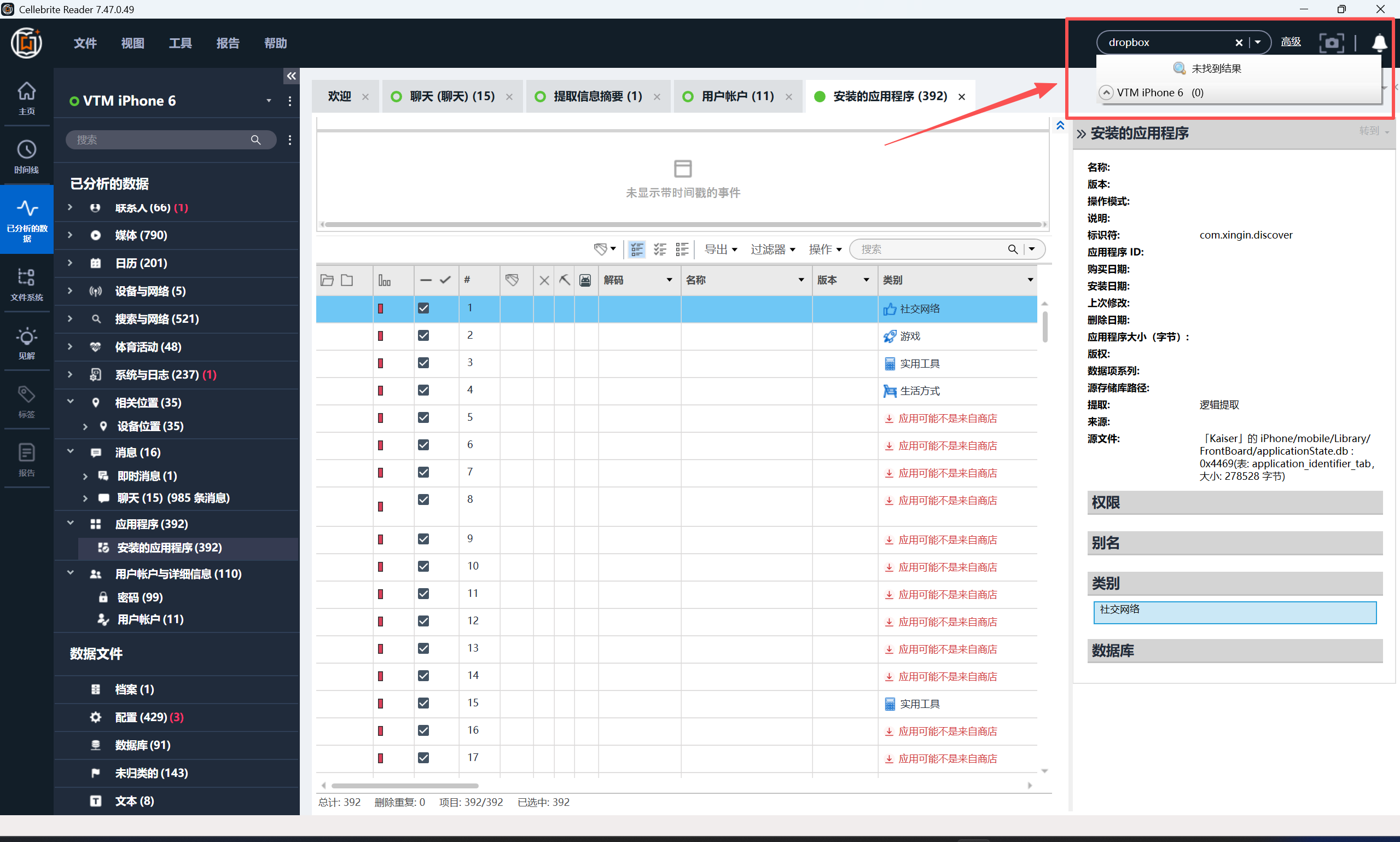This screenshot has height=842, width=1400.
Task: Click the Advanced search button
Action: [x=1291, y=42]
